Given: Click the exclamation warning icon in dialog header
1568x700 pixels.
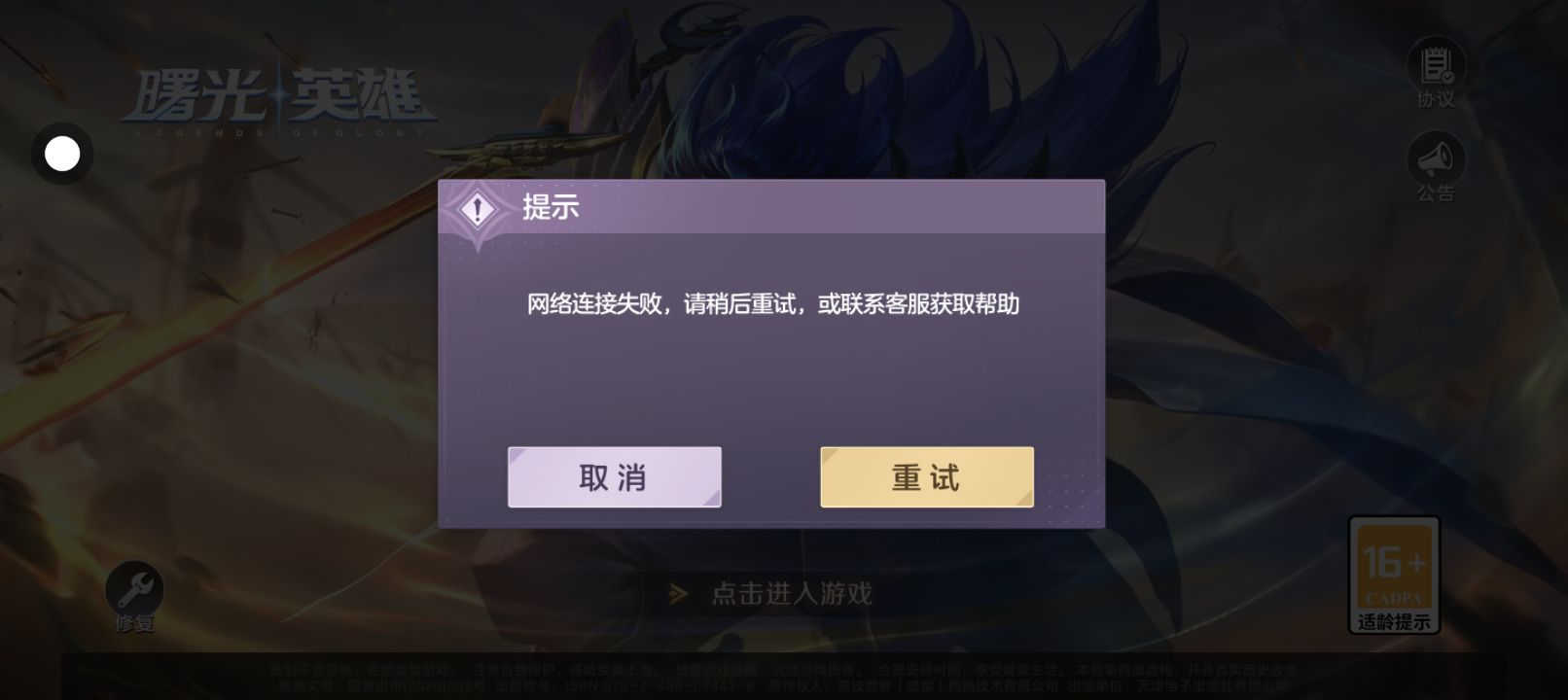Looking at the screenshot, I should (478, 209).
